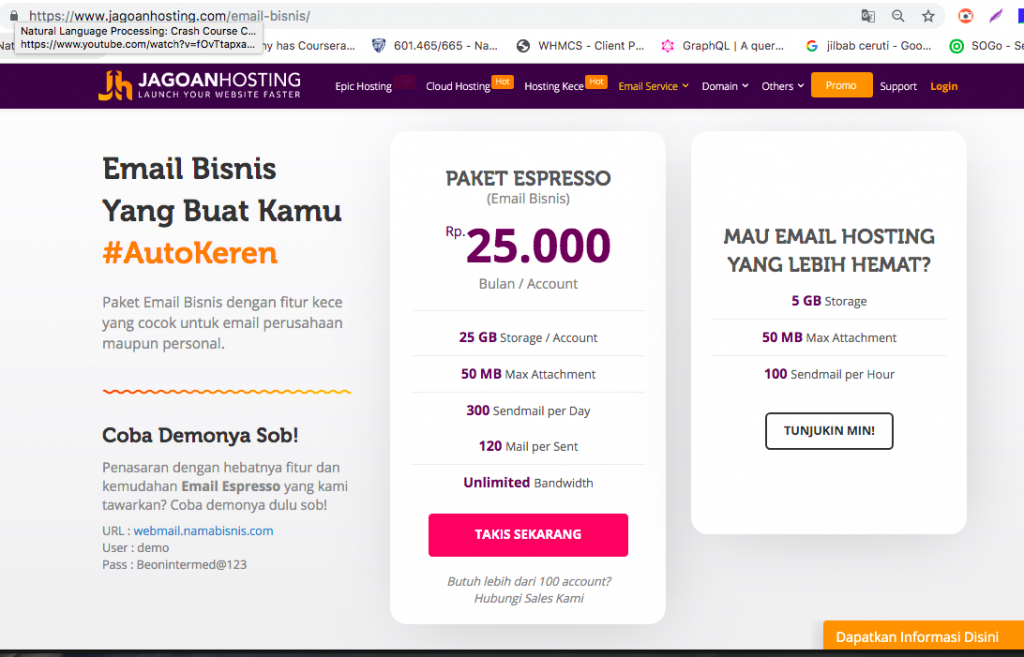
Task: Click the Jagoan Hosting logo
Action: click(199, 85)
